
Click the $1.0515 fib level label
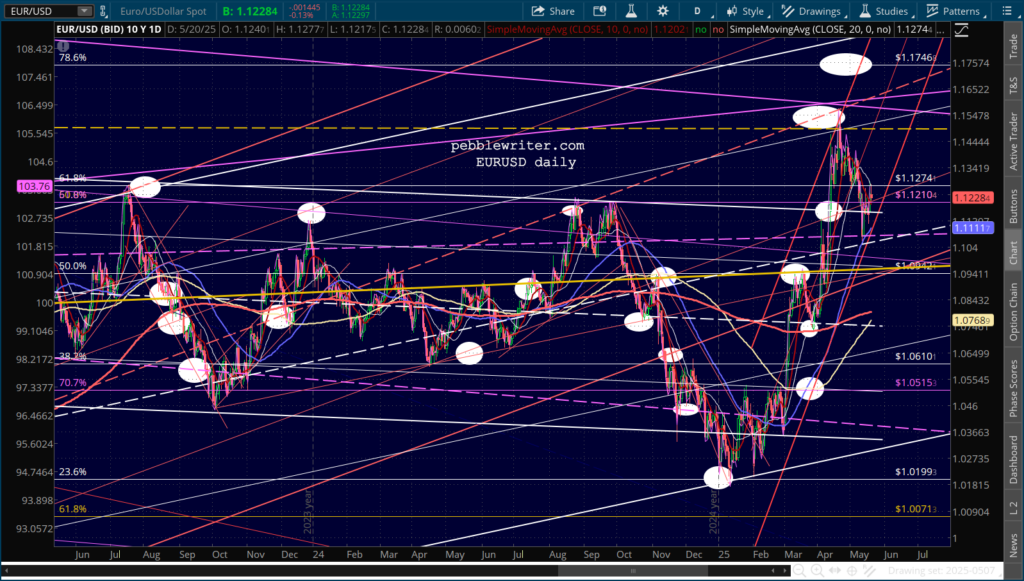click(915, 383)
